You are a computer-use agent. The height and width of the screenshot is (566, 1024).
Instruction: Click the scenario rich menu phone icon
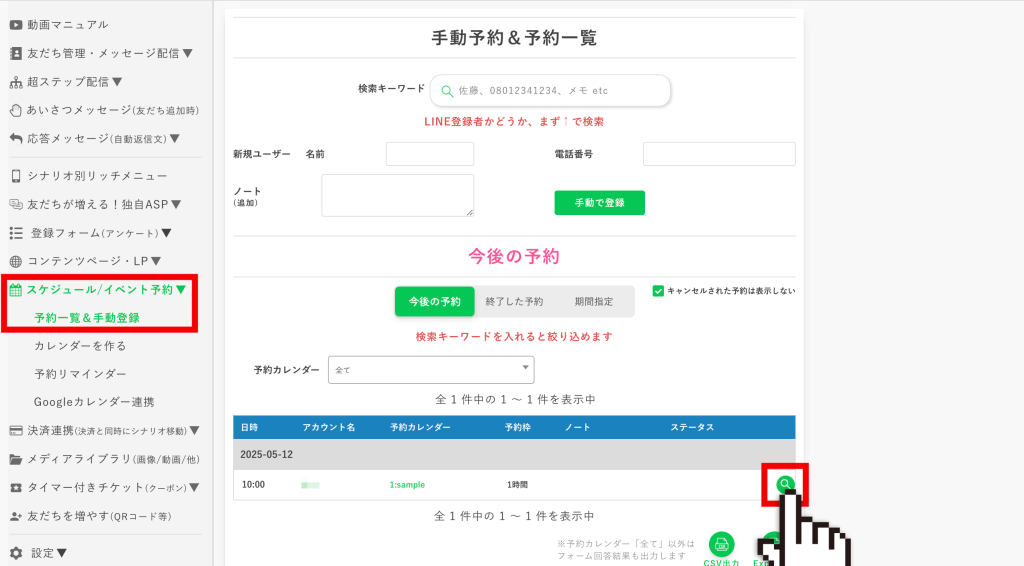[x=16, y=176]
